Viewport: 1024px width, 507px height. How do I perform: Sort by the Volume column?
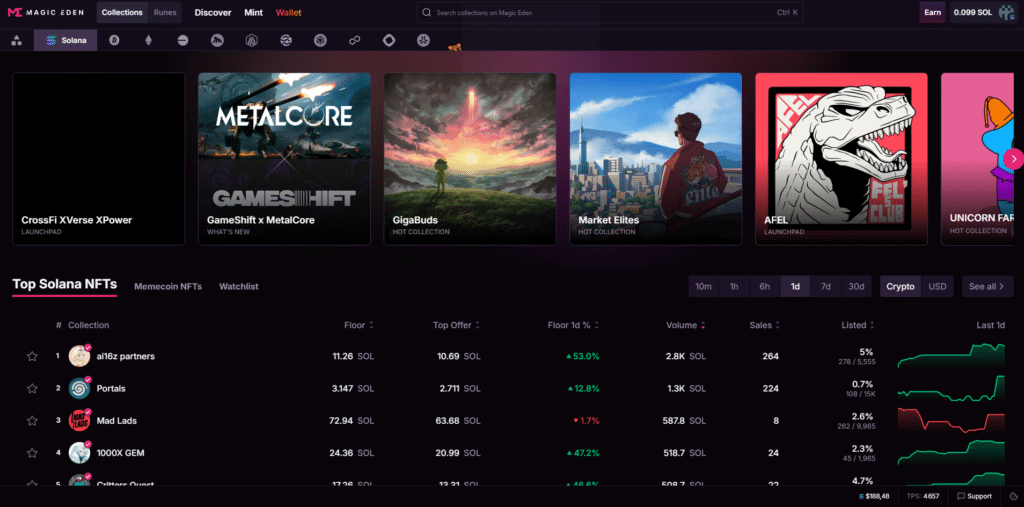click(686, 325)
